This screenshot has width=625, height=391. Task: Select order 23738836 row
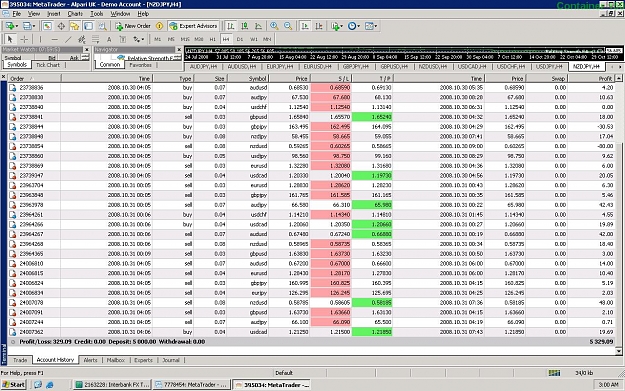point(312,88)
